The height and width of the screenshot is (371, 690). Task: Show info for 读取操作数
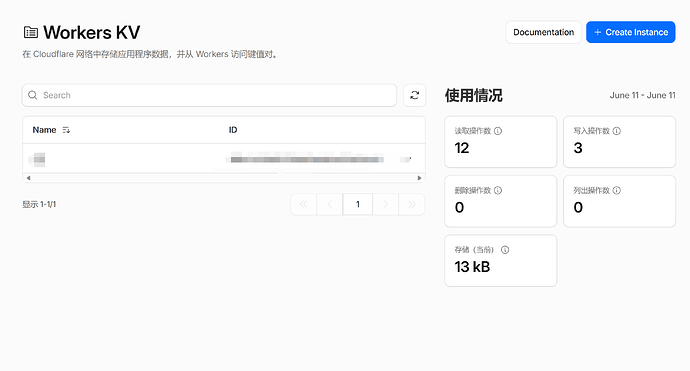point(498,131)
